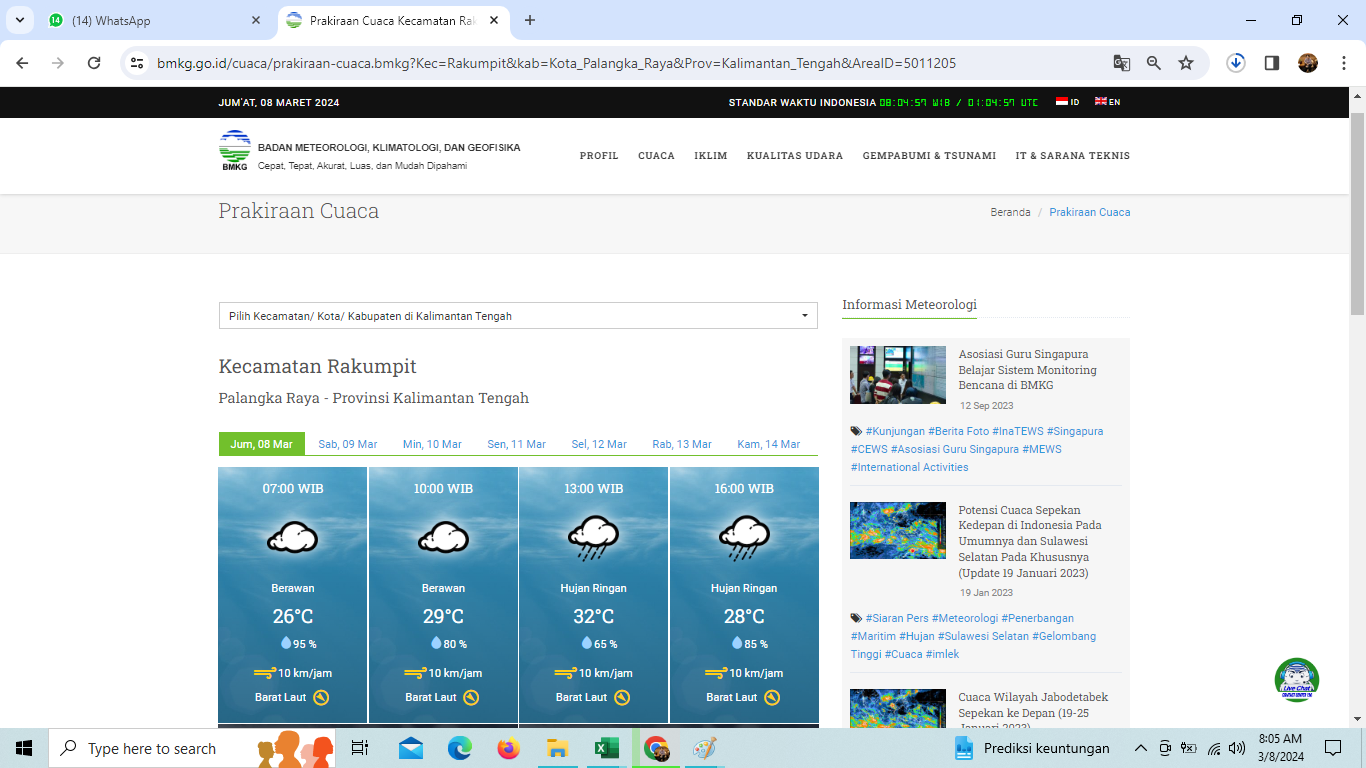Go back with the browser back arrow
Viewport: 1366px width, 768px height.
point(23,63)
